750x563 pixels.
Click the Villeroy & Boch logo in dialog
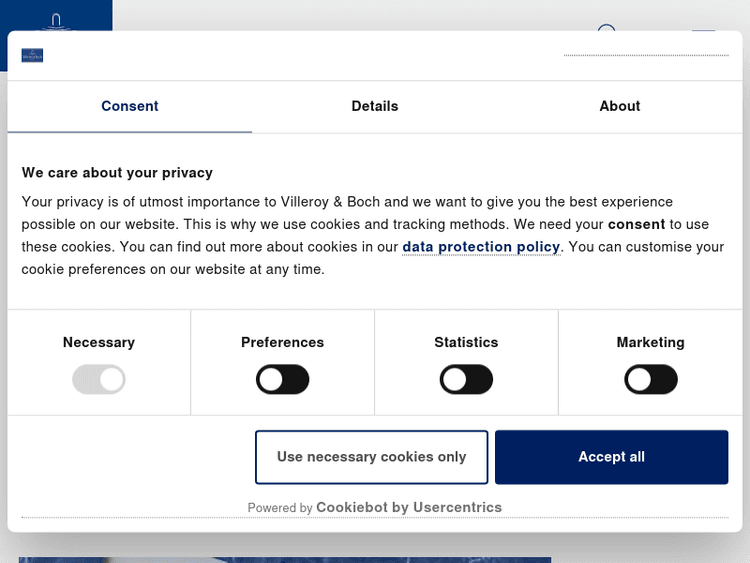click(32, 55)
